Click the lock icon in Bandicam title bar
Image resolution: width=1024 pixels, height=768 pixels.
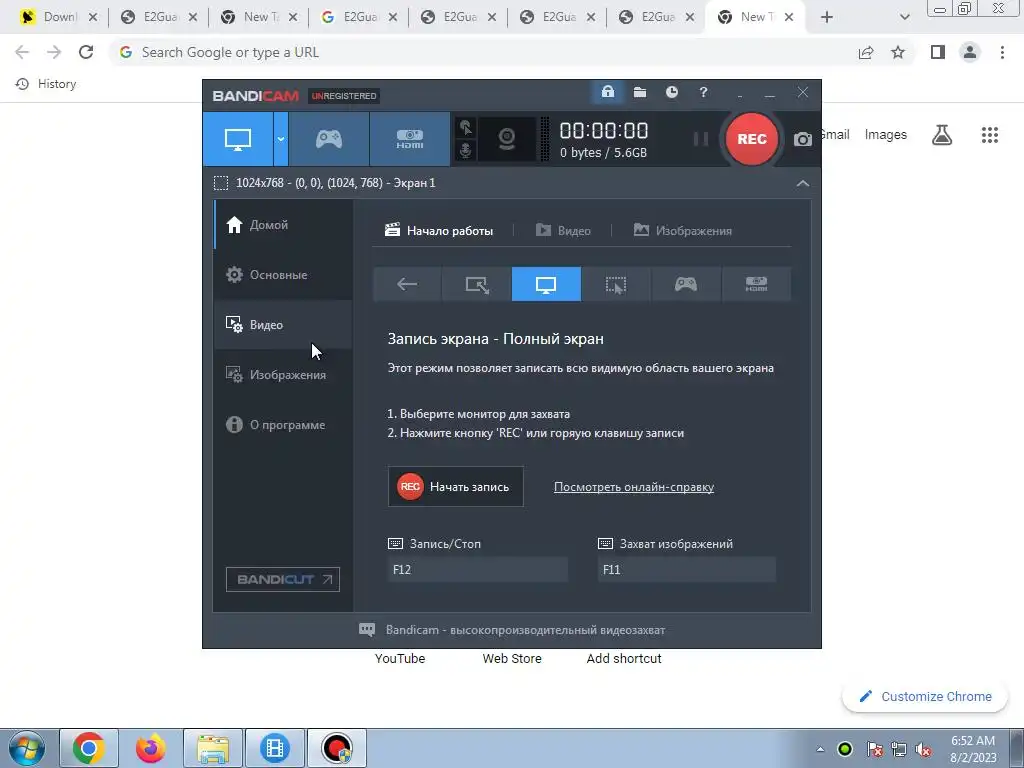point(607,92)
